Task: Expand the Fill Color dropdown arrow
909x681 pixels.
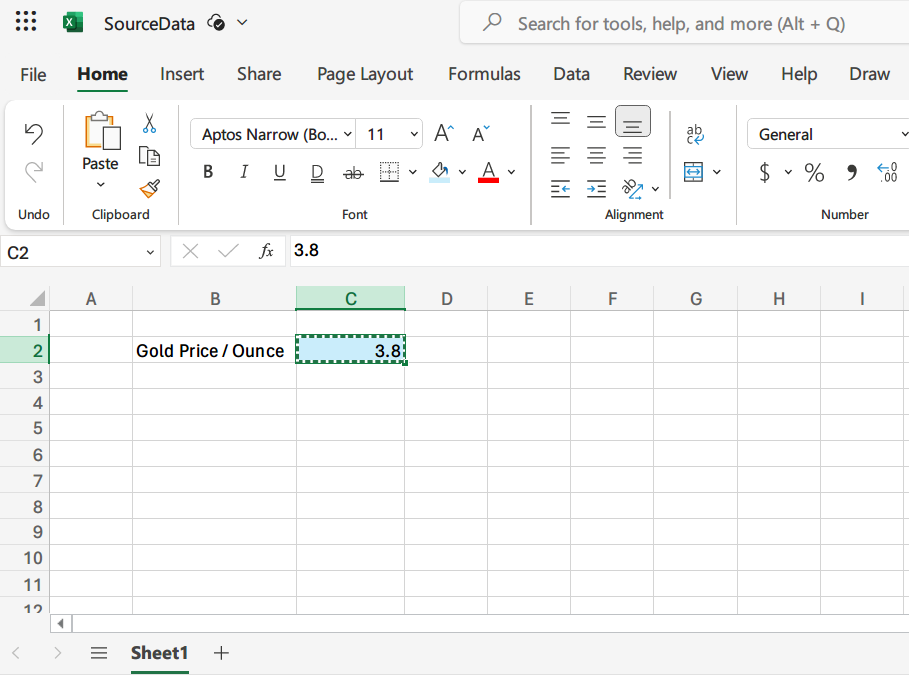Action: coord(461,172)
